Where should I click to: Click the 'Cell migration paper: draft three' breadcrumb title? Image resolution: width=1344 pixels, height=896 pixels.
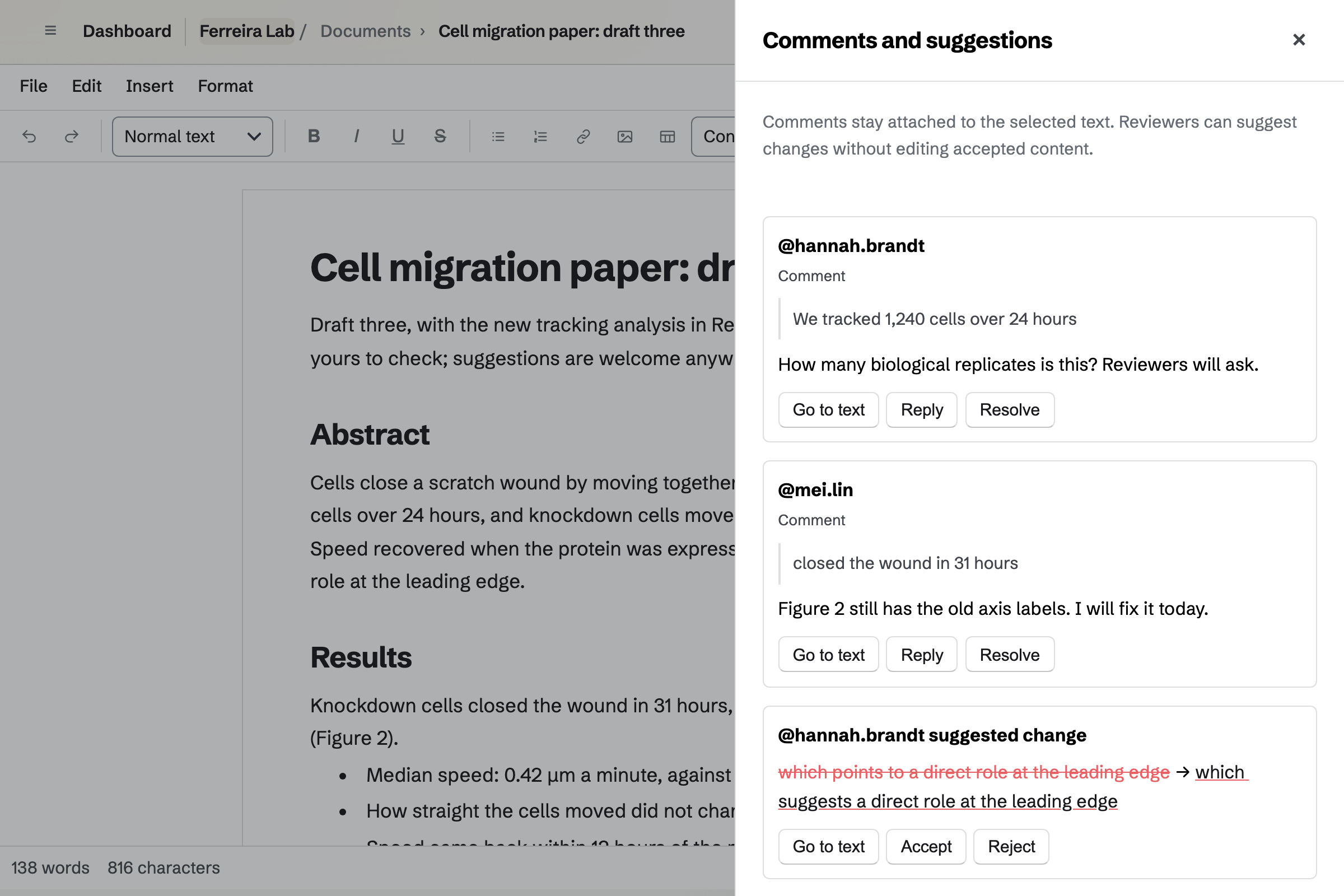pyautogui.click(x=561, y=31)
